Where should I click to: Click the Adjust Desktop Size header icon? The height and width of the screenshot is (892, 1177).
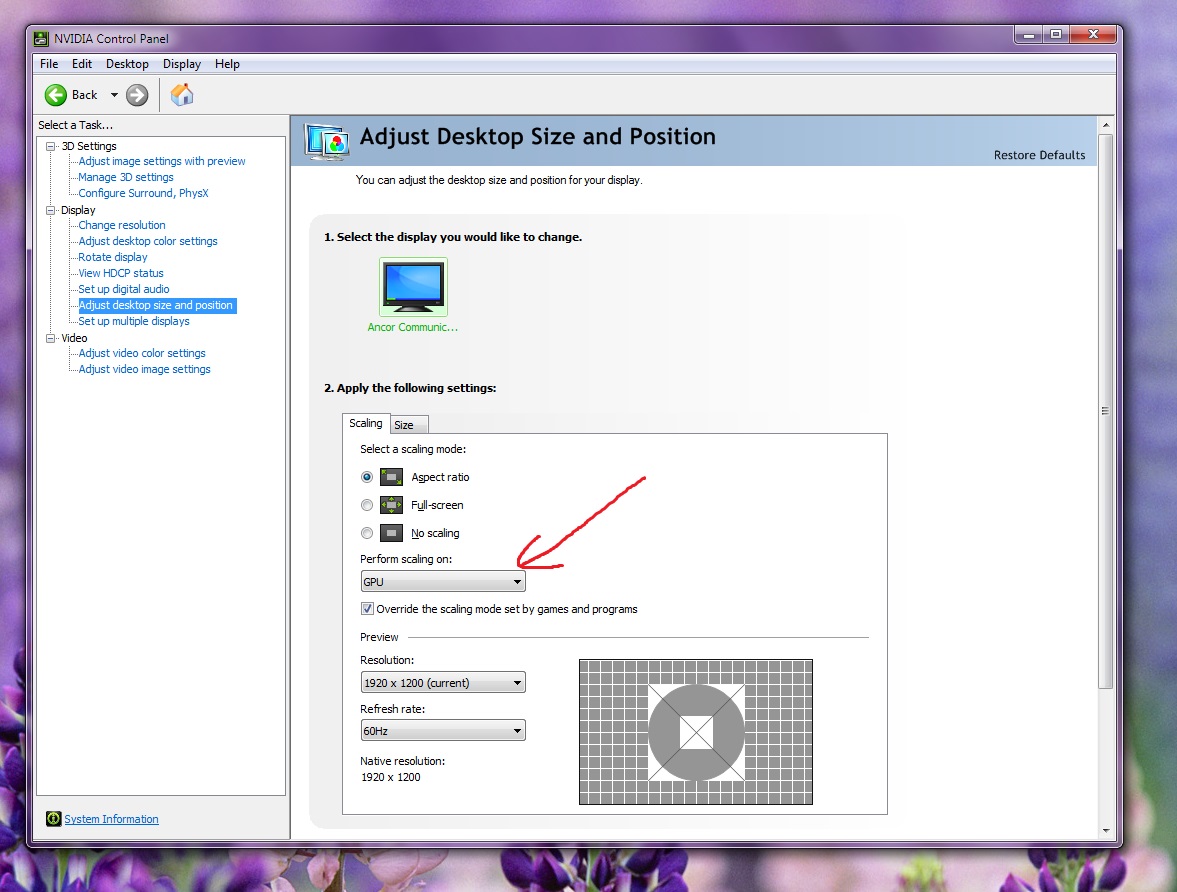[327, 142]
